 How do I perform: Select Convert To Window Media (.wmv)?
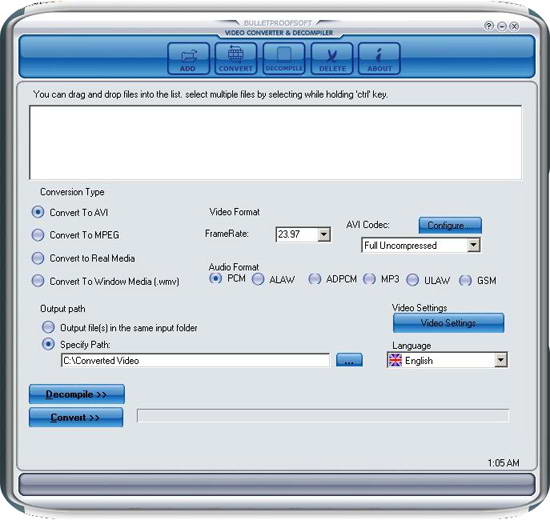106,281
